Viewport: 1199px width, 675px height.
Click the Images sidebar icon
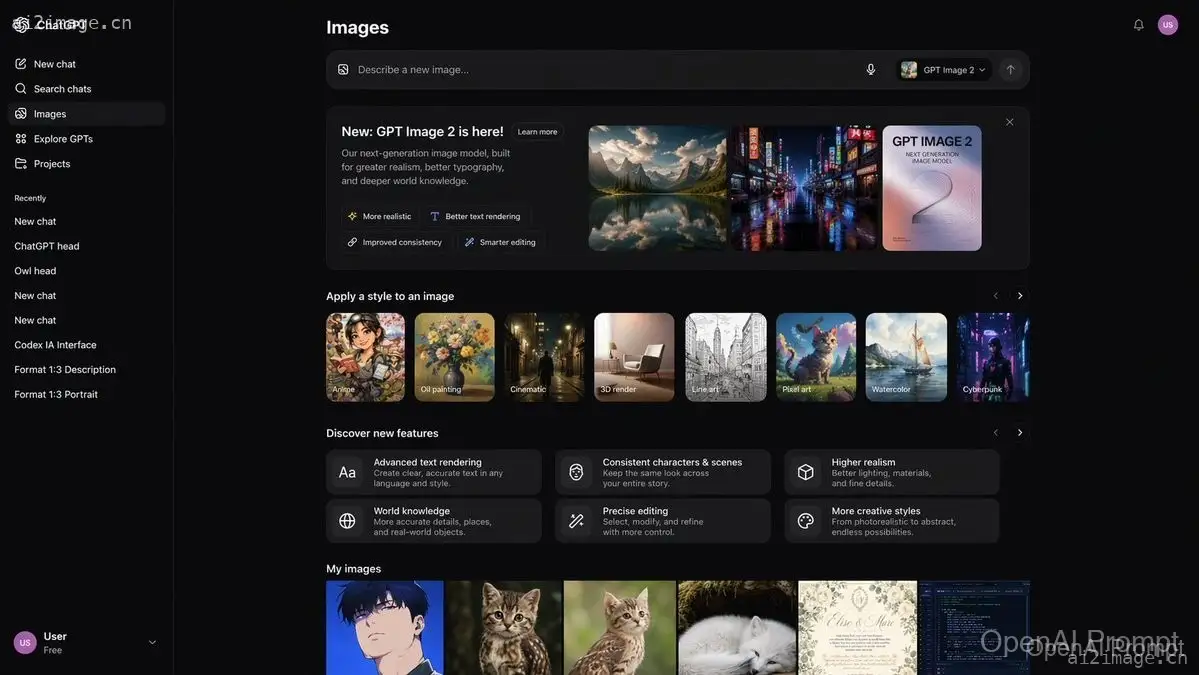pyautogui.click(x=21, y=114)
